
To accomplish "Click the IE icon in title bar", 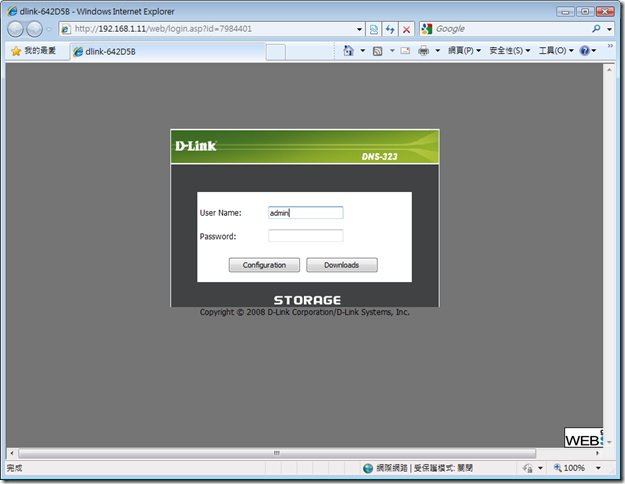I will coord(12,11).
